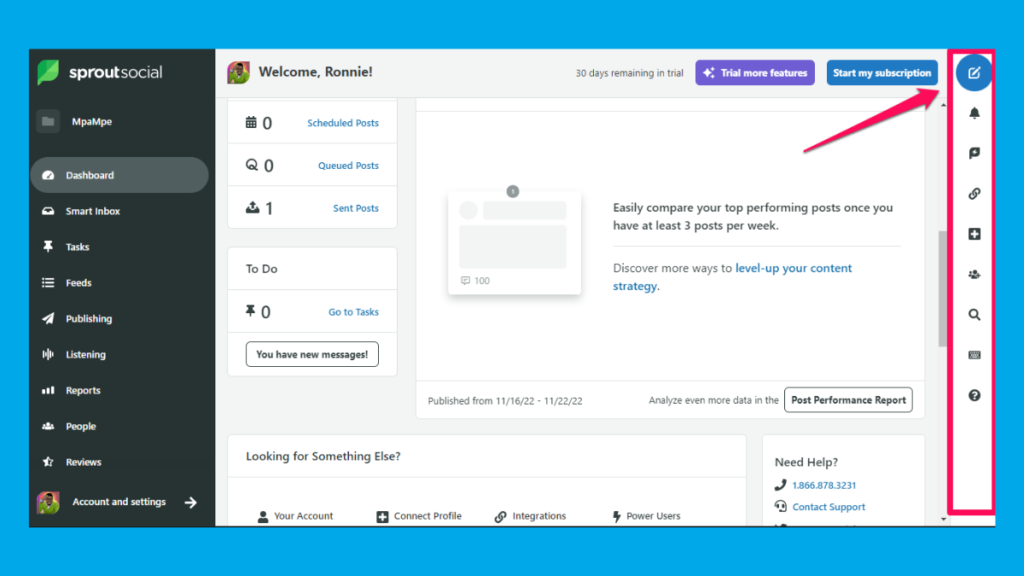
Task: Click the MpaMpe folder icon
Action: point(48,121)
